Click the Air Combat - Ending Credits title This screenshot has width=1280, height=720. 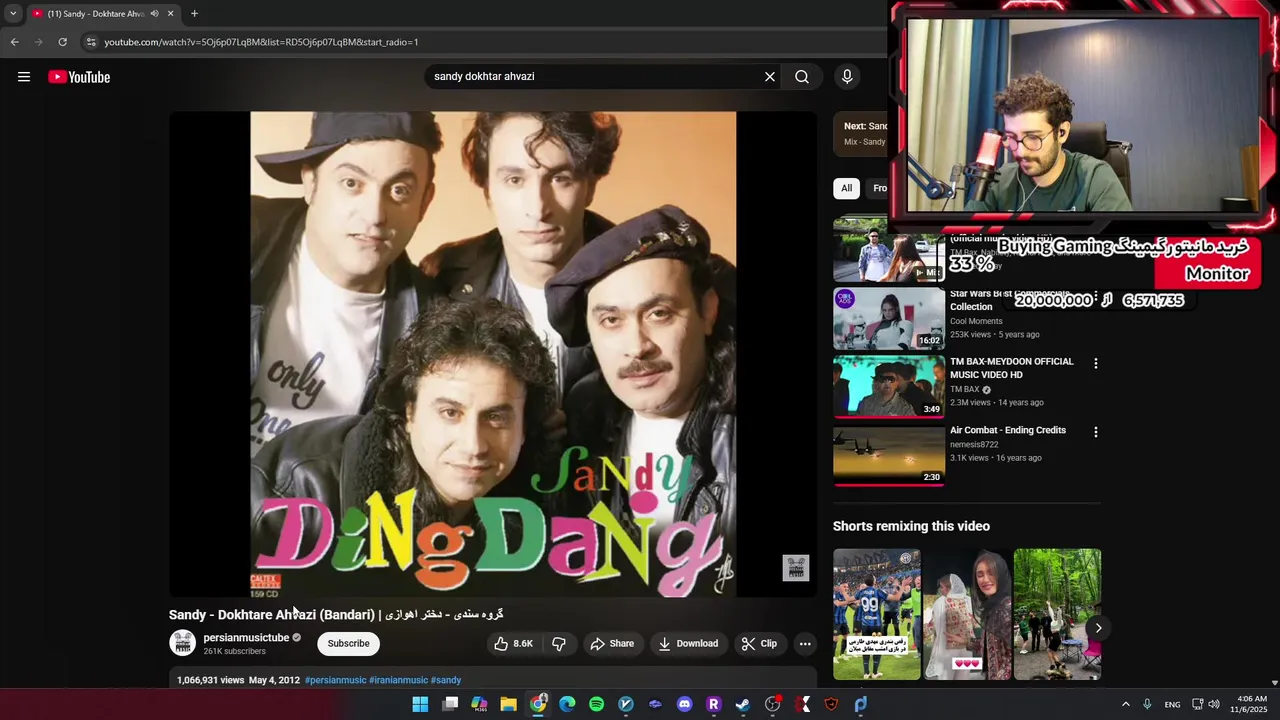click(x=1008, y=430)
